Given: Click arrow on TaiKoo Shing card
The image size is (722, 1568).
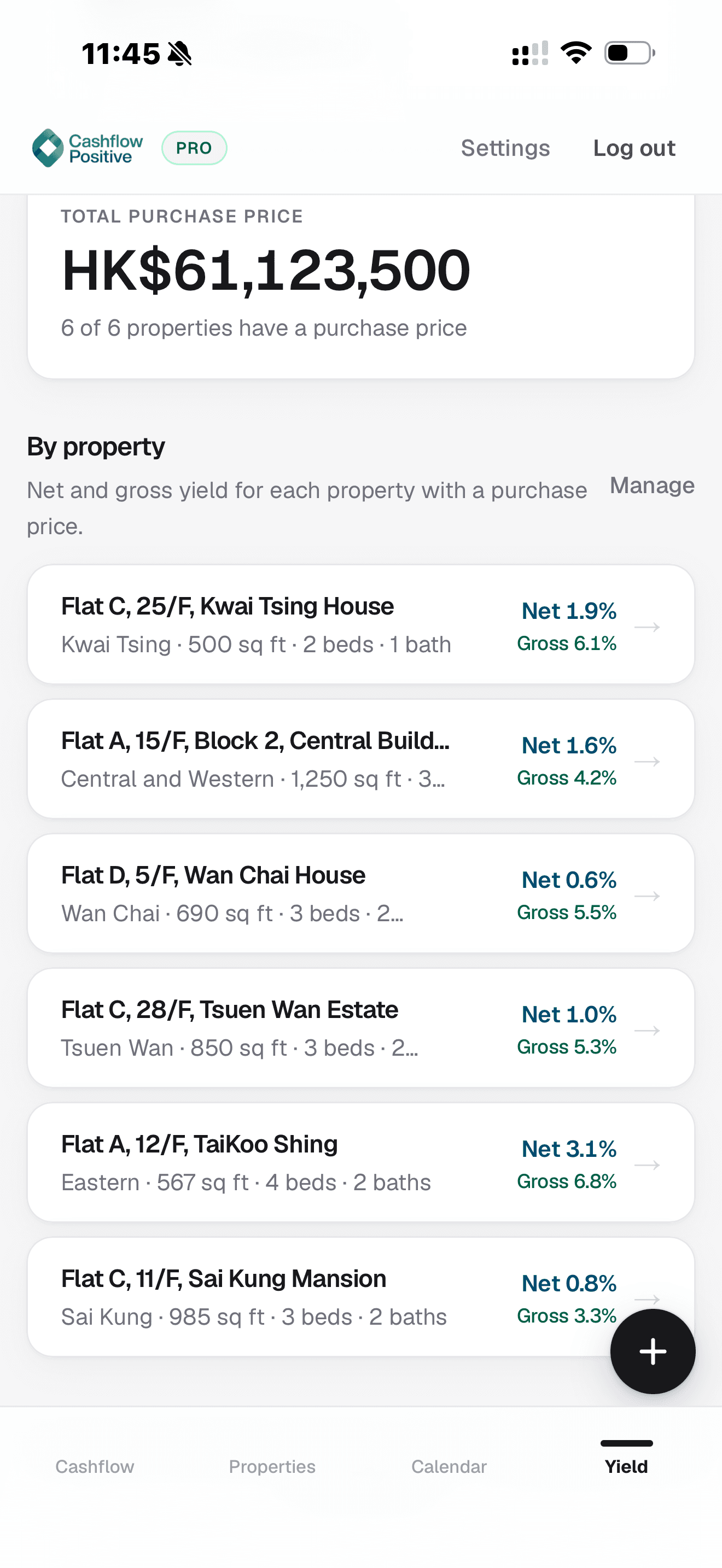Looking at the screenshot, I should (647, 1165).
